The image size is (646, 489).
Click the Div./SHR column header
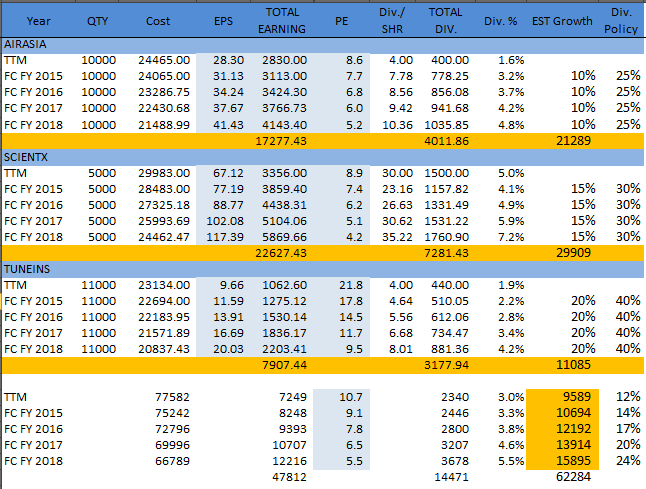[392, 21]
